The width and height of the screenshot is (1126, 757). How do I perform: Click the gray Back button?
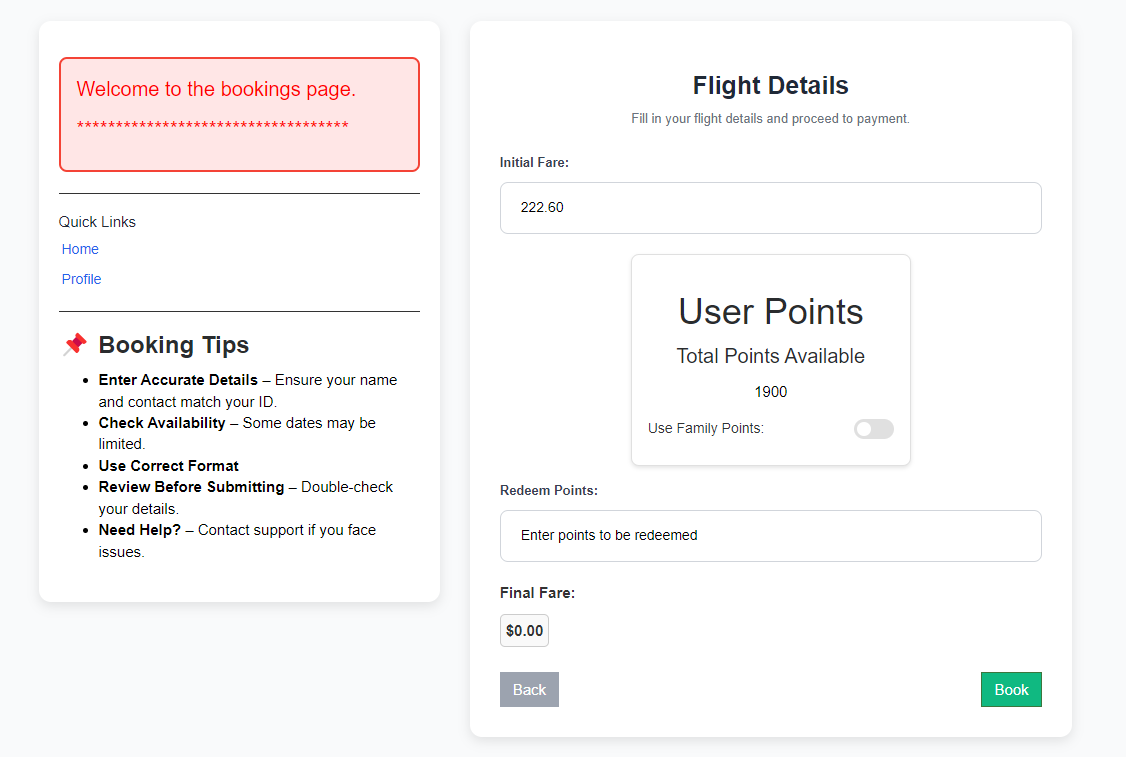point(529,690)
